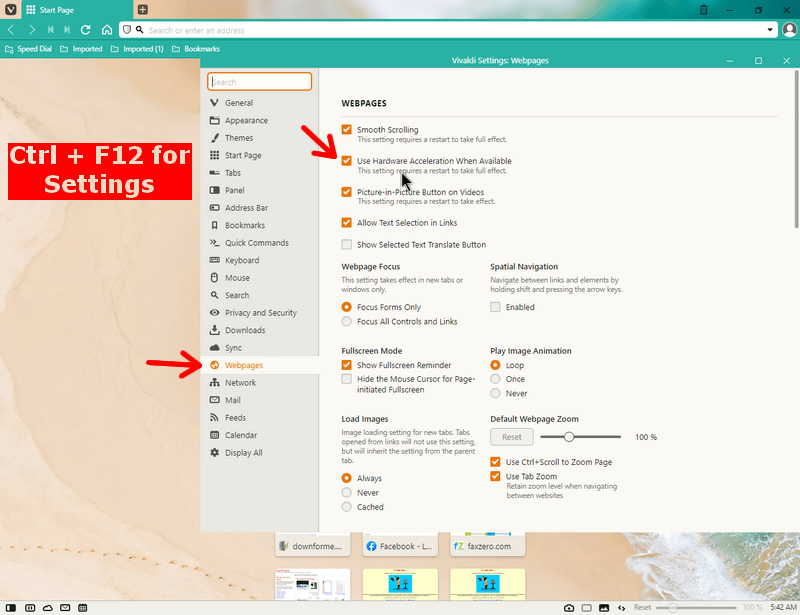Enable Show Selected Text Translate Button

pyautogui.click(x=346, y=244)
